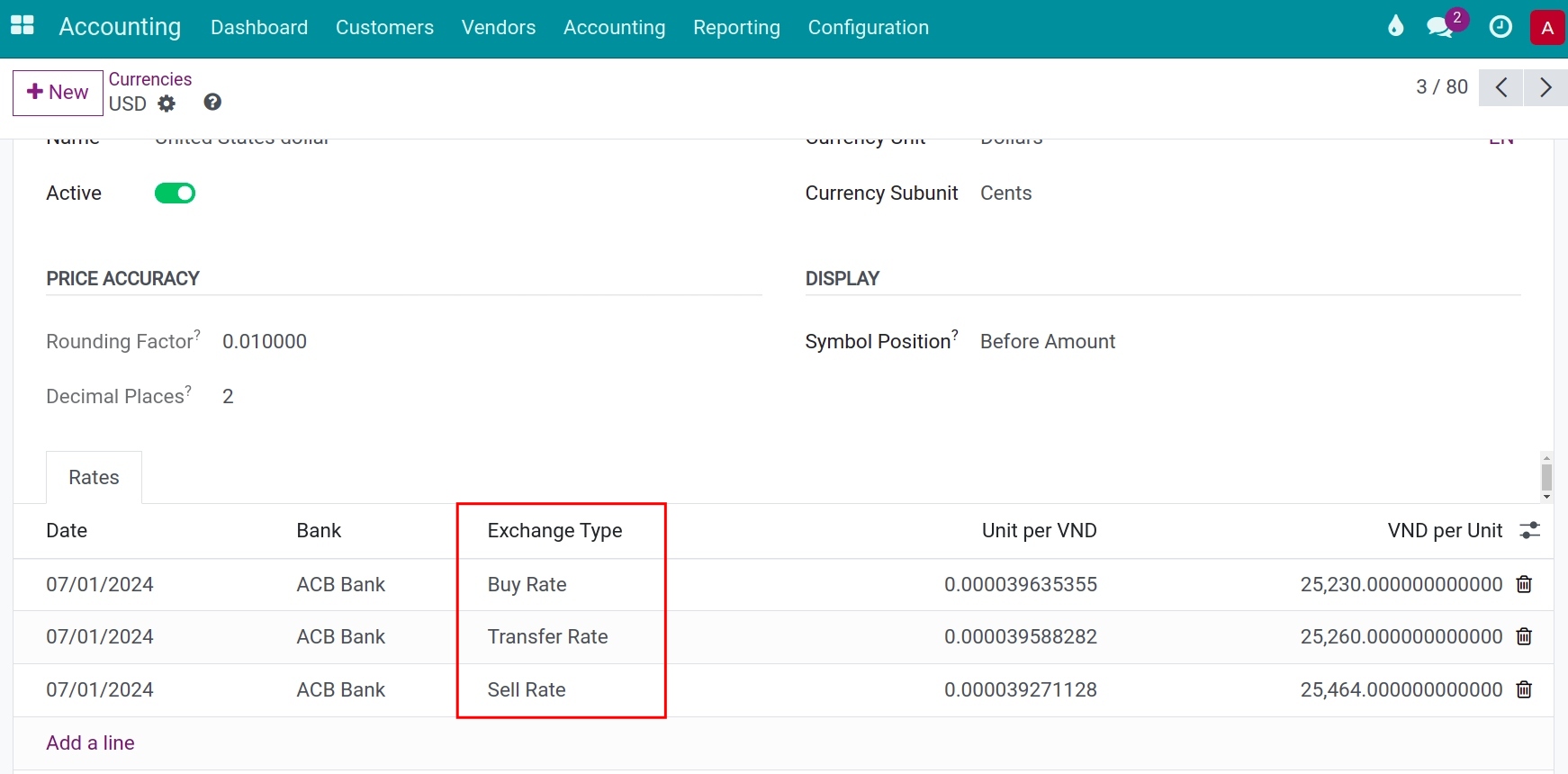Screen dimensions: 1568x774
Task: Sort by the Bank column header
Action: tap(319, 530)
